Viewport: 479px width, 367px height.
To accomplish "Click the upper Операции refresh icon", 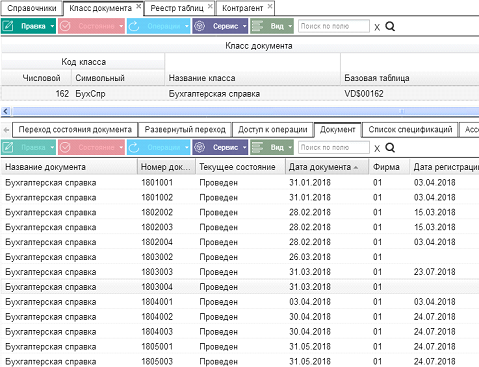I will (134, 26).
